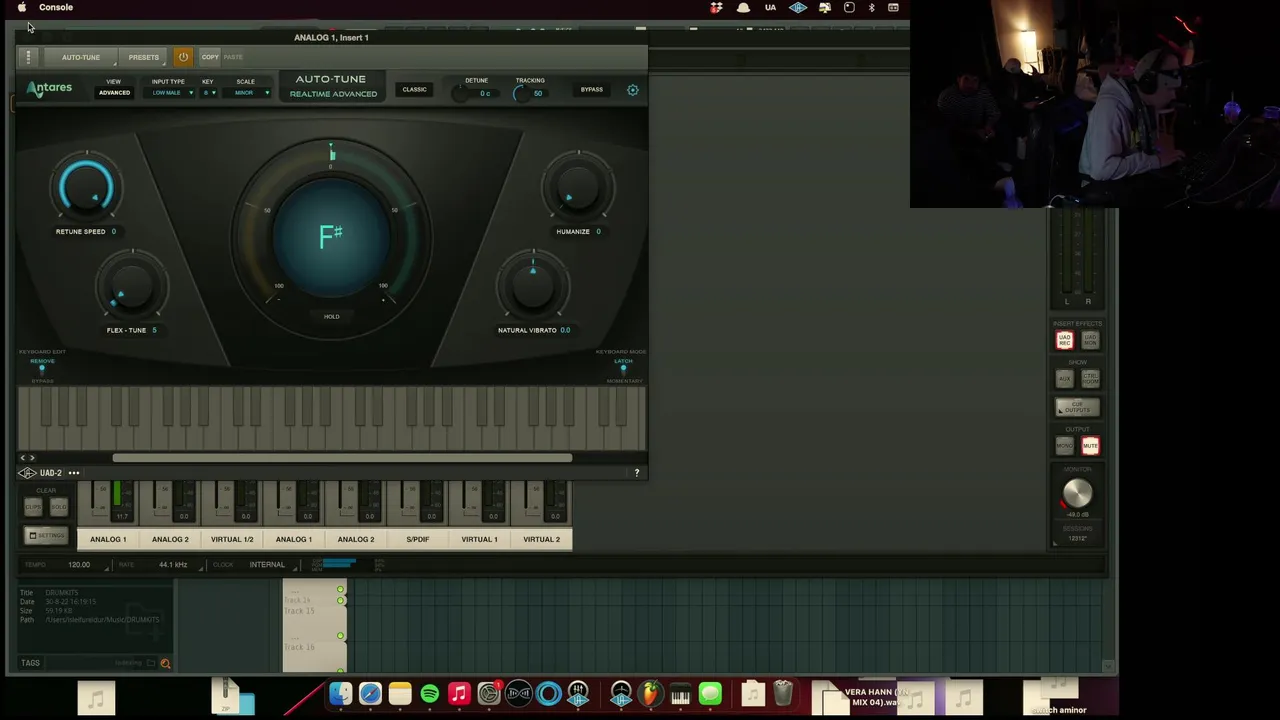Open the PRESETS dropdown
The height and width of the screenshot is (720, 1280).
pyautogui.click(x=144, y=57)
